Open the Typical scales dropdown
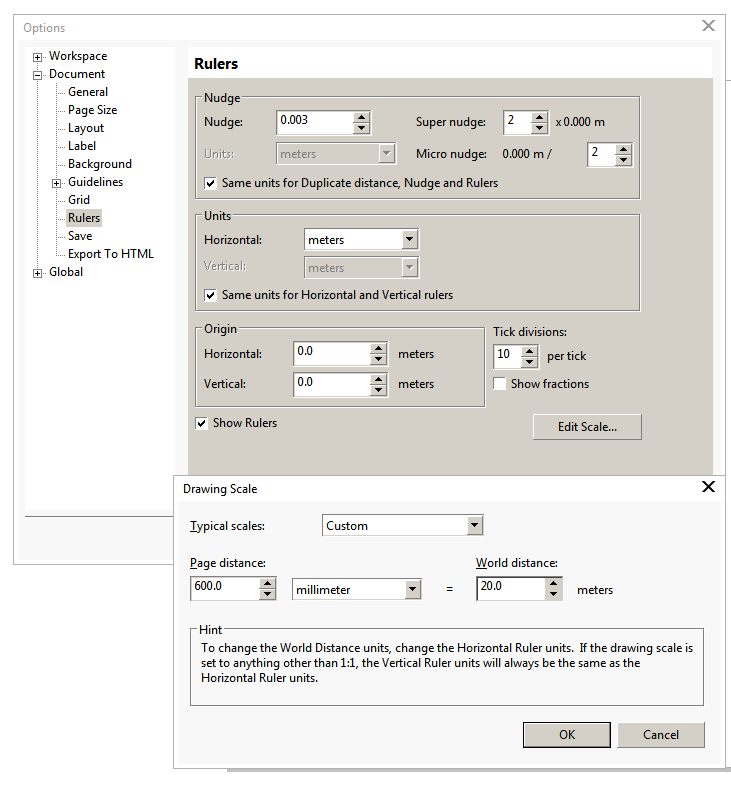The height and width of the screenshot is (788, 731). pyautogui.click(x=474, y=526)
